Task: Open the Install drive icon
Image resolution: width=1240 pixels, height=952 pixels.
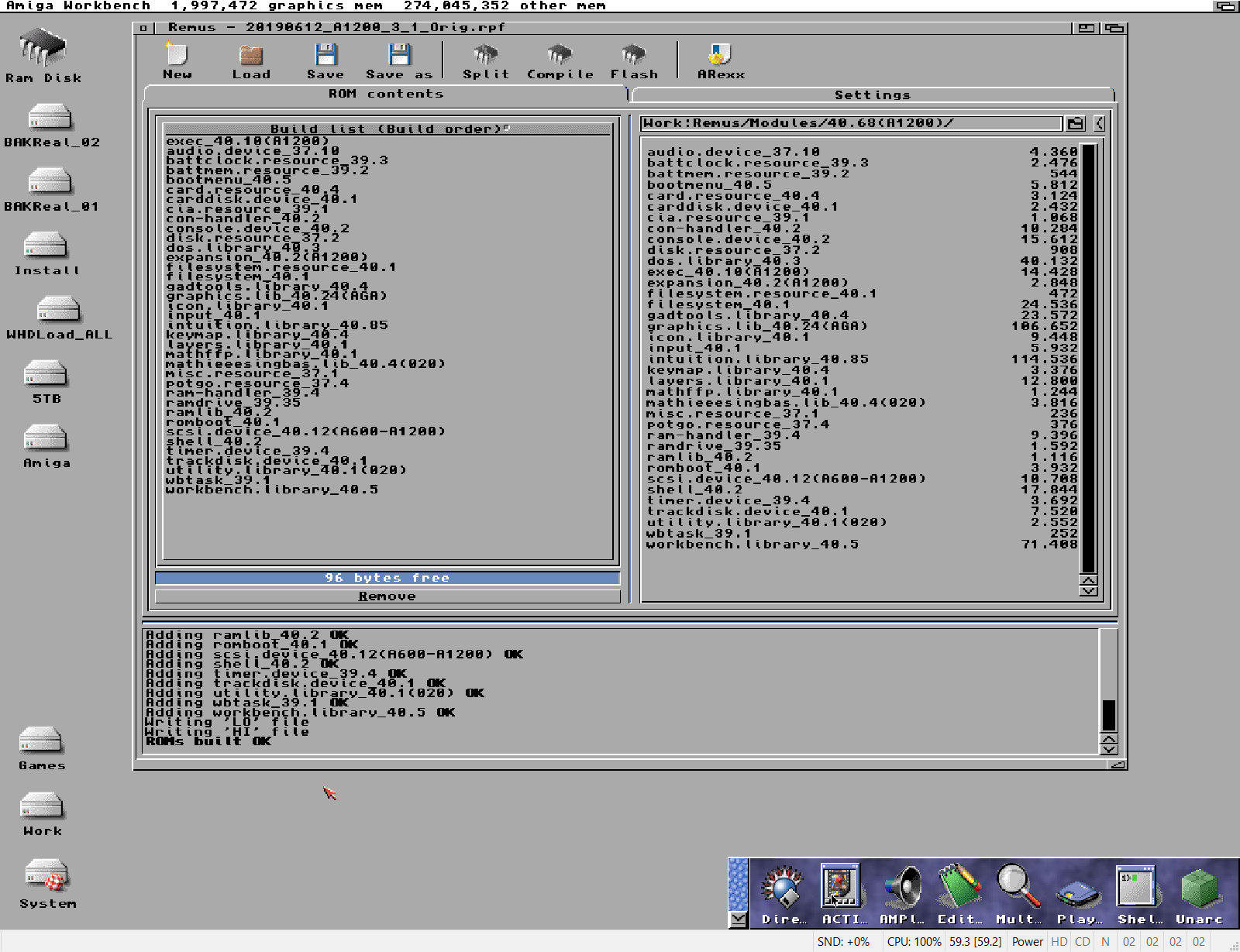Action: pyautogui.click(x=46, y=254)
